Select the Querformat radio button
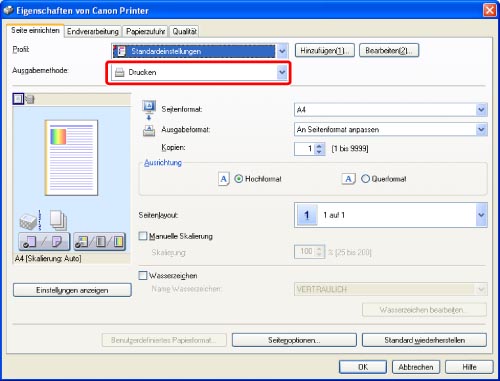The image size is (500, 381). tap(365, 179)
